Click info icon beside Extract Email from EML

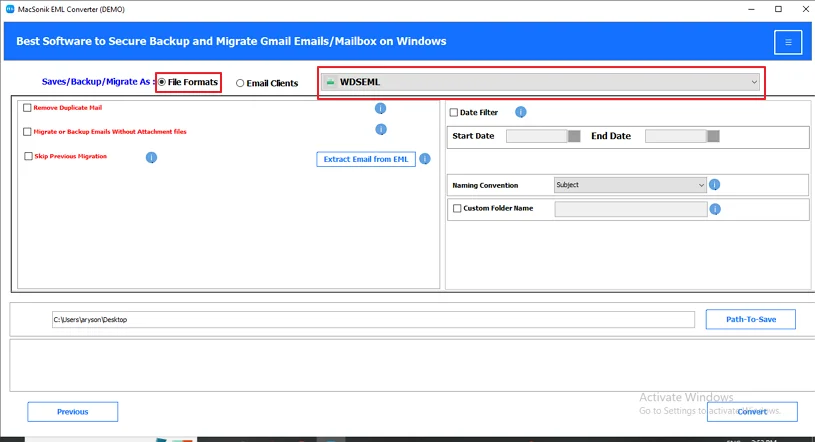coord(425,159)
